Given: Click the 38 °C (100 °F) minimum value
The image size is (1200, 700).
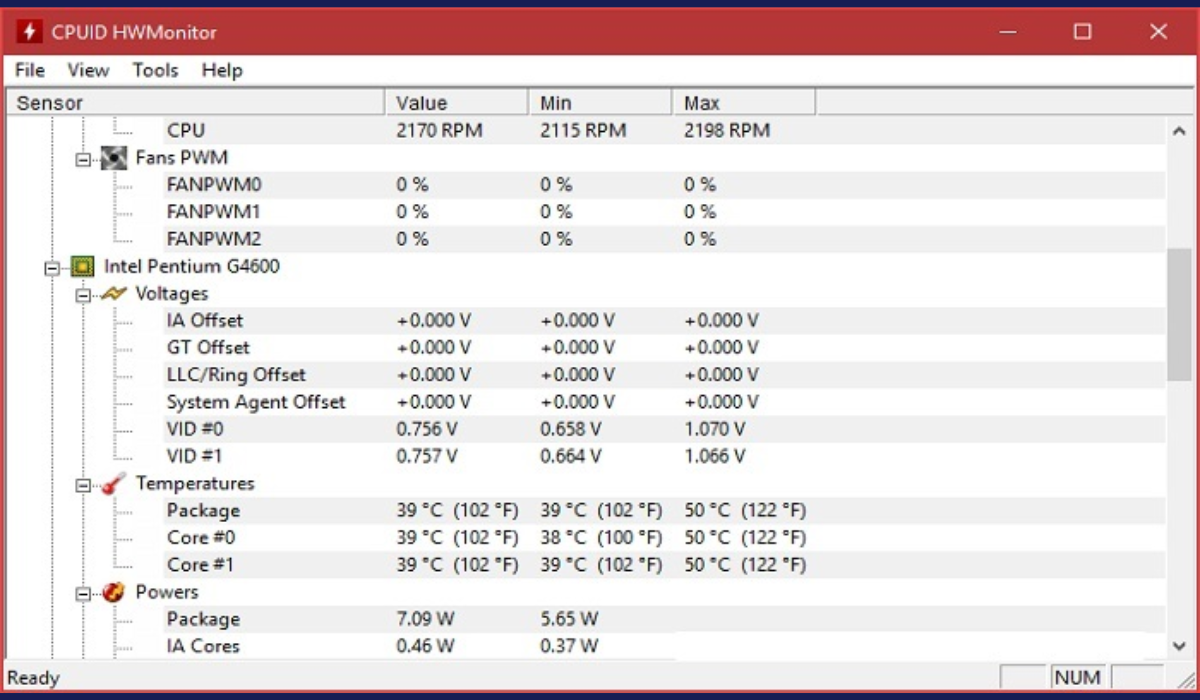Looking at the screenshot, I should (x=601, y=538).
